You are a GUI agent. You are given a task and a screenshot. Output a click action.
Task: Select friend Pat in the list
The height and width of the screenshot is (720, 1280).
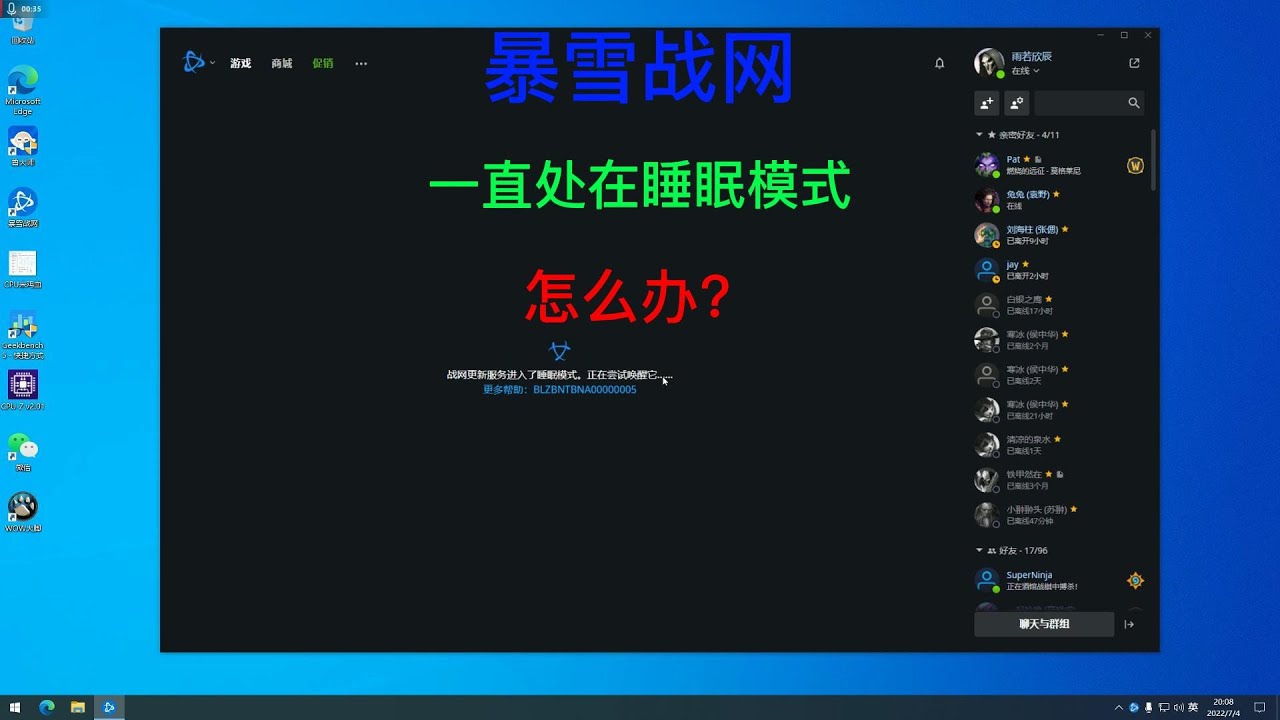[x=1060, y=165]
